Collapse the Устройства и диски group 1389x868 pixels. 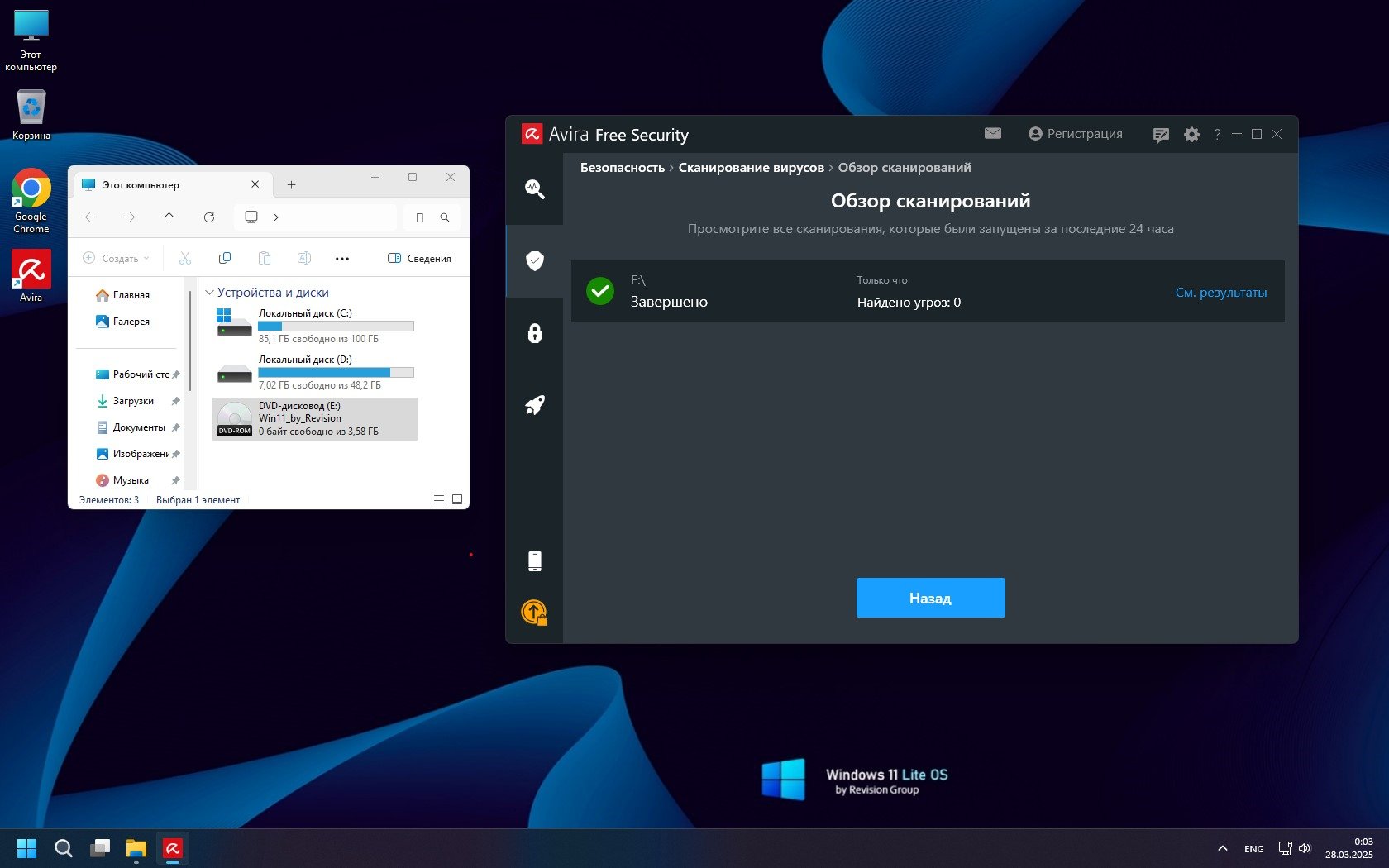(x=210, y=293)
